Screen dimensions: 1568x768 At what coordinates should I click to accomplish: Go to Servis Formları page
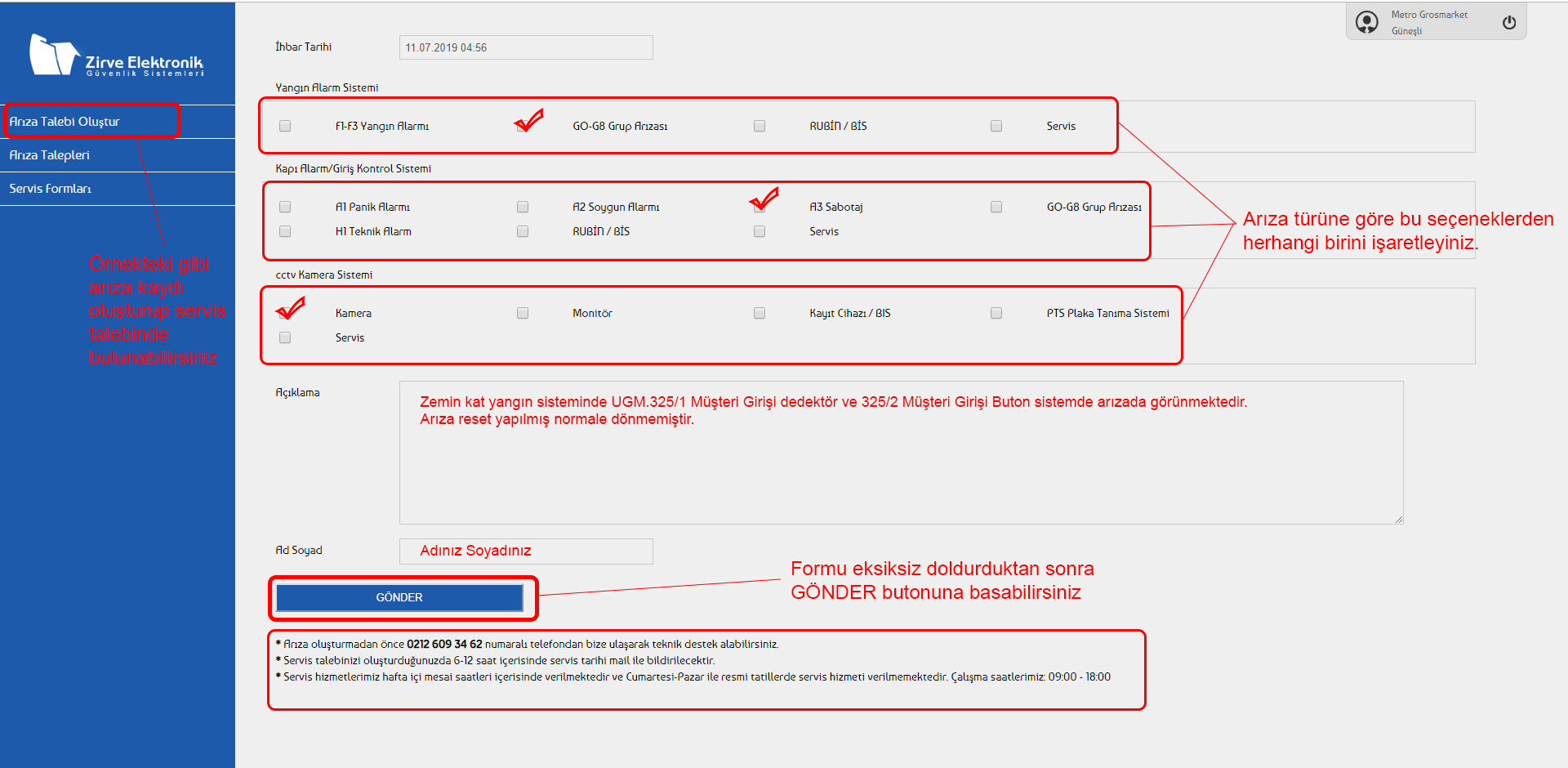click(x=51, y=189)
